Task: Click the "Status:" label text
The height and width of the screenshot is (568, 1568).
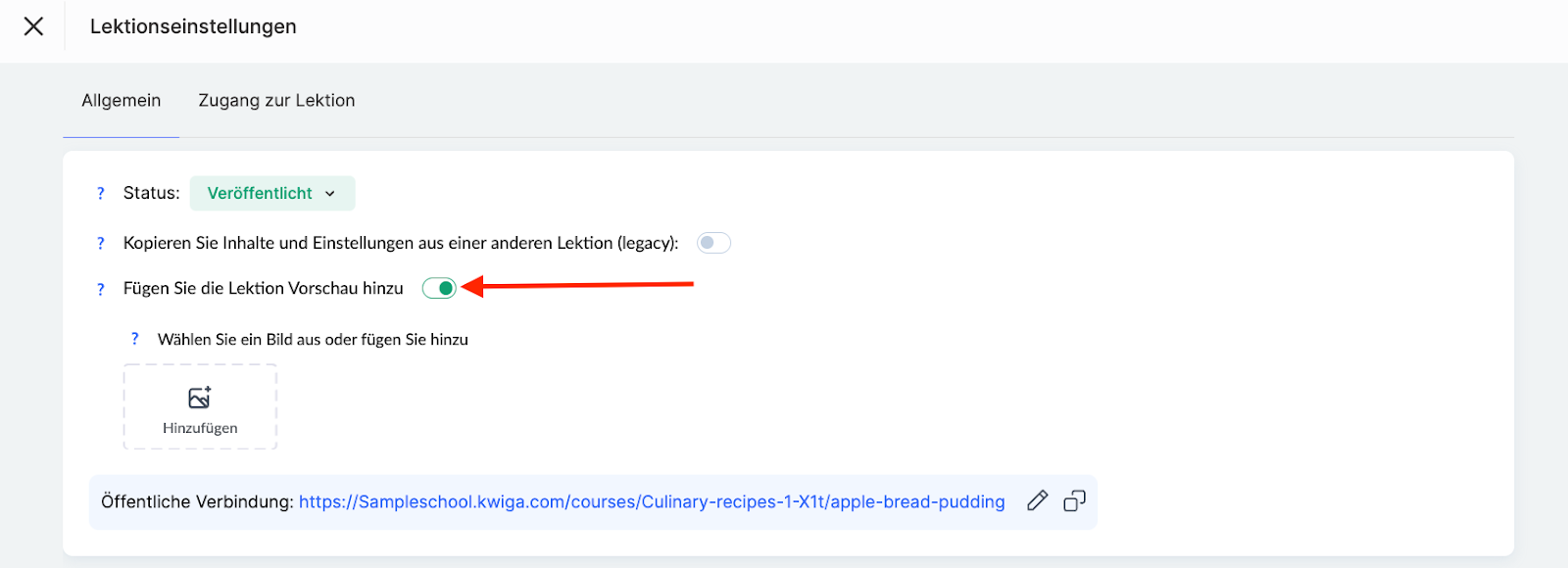Action: (151, 194)
